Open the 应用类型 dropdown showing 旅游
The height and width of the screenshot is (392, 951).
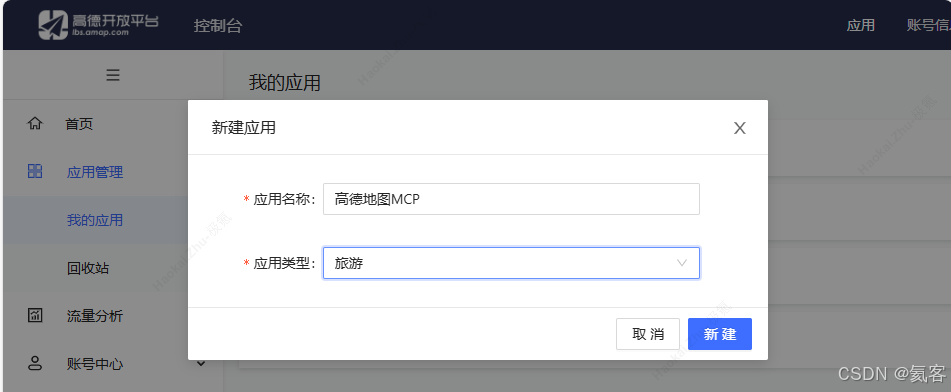(x=511, y=263)
